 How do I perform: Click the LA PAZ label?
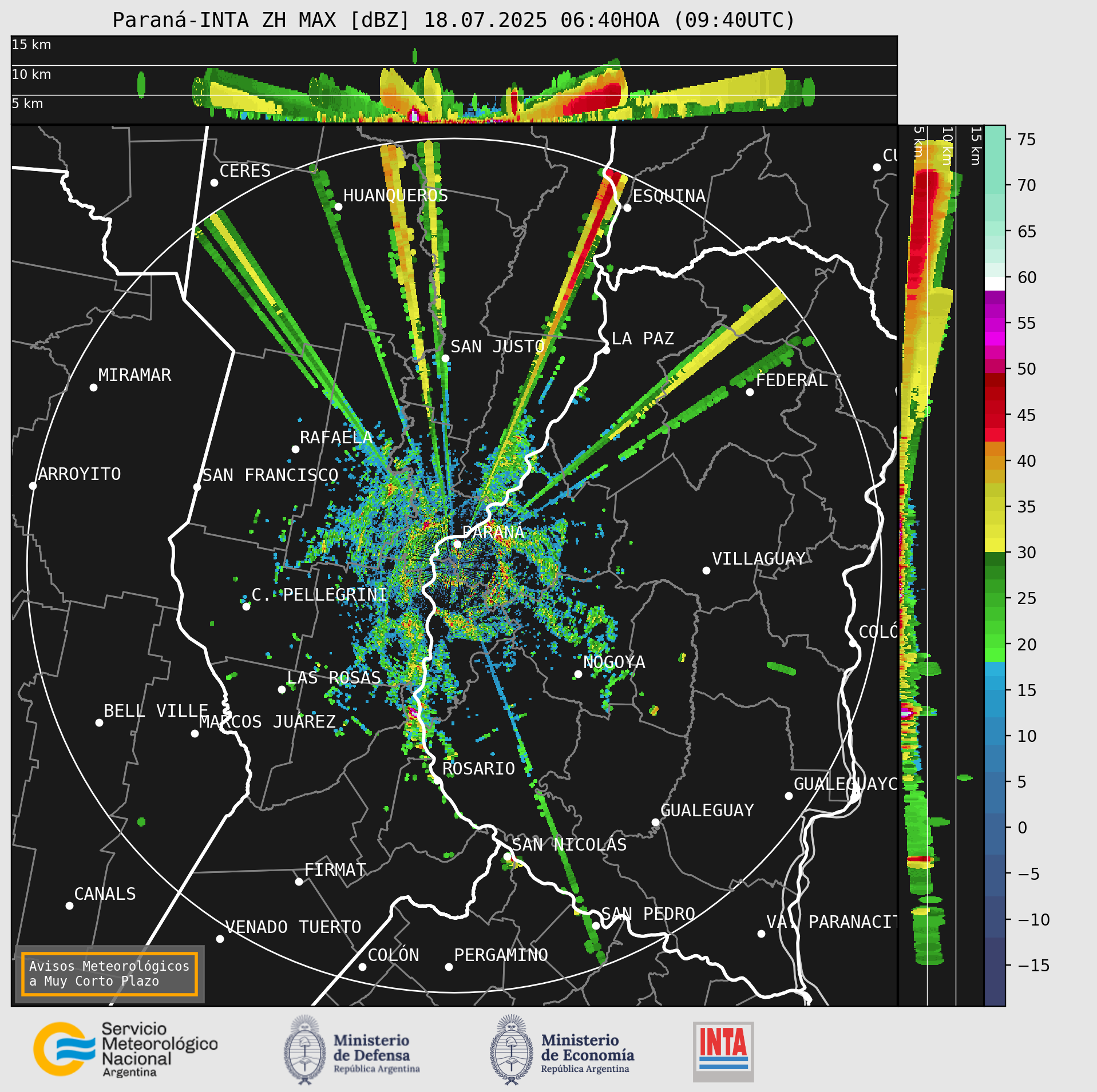coord(643,339)
